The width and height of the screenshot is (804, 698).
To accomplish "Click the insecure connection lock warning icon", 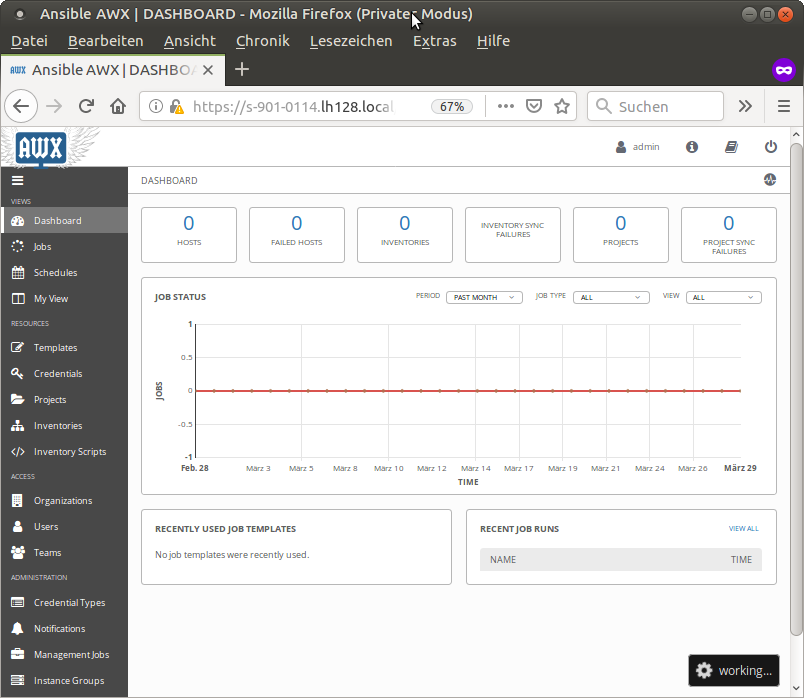I will coord(176,106).
